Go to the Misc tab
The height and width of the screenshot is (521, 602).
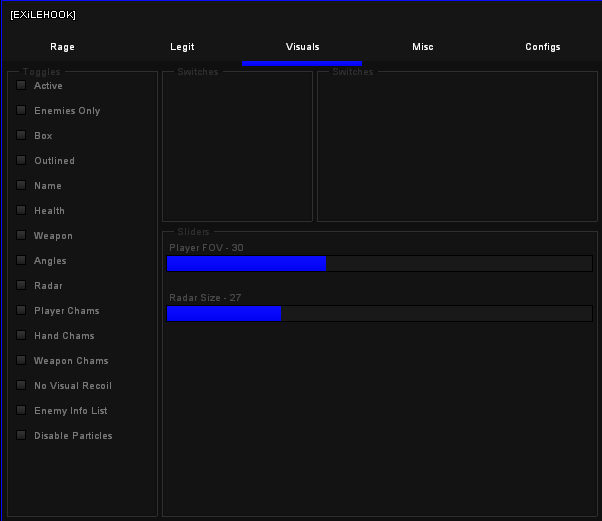[x=422, y=47]
